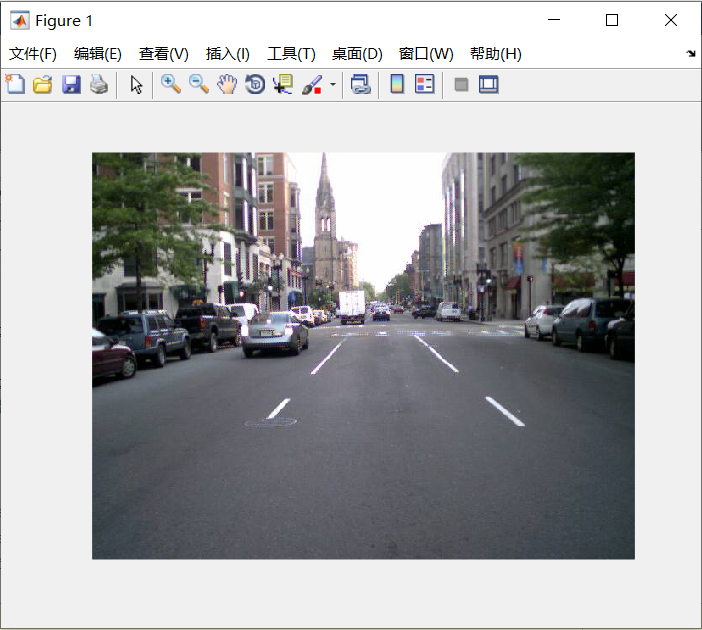
Task: Click the Link Plot icon
Action: point(361,84)
